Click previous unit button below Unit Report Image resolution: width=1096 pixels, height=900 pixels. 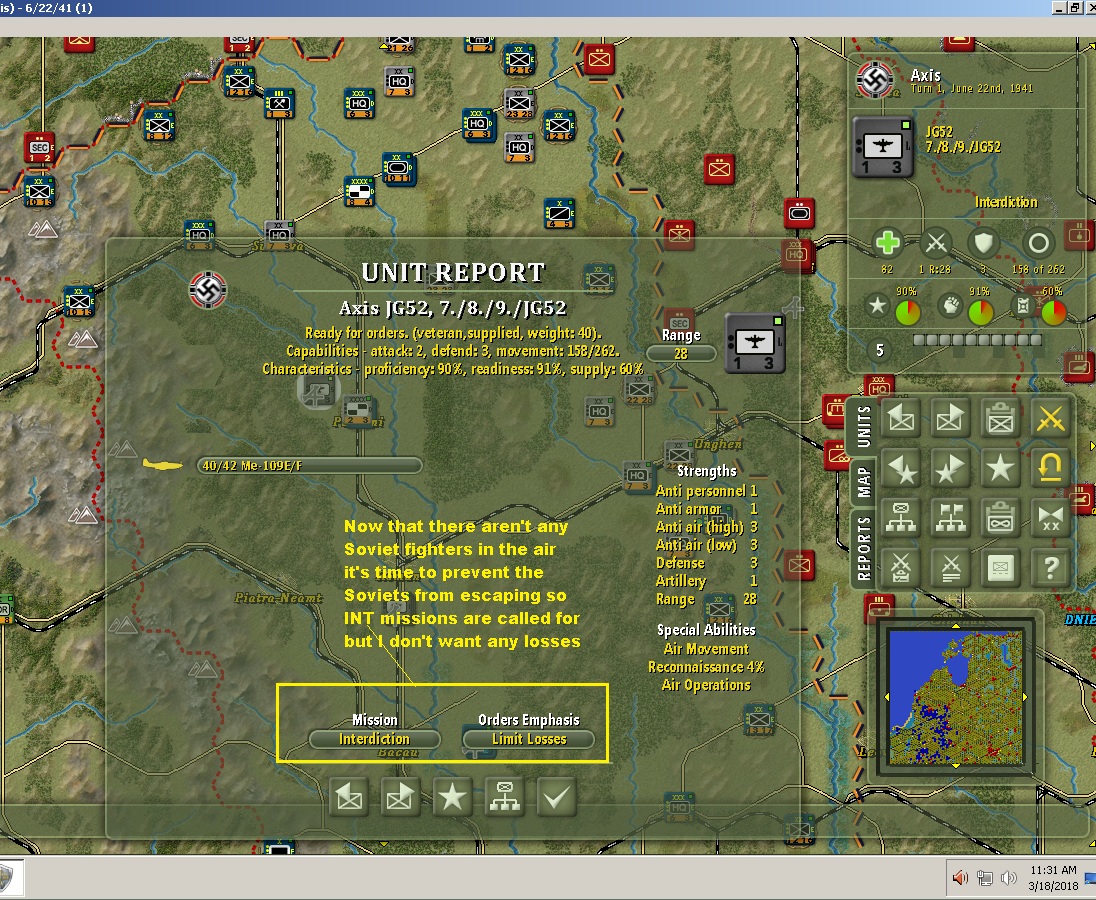tap(349, 797)
